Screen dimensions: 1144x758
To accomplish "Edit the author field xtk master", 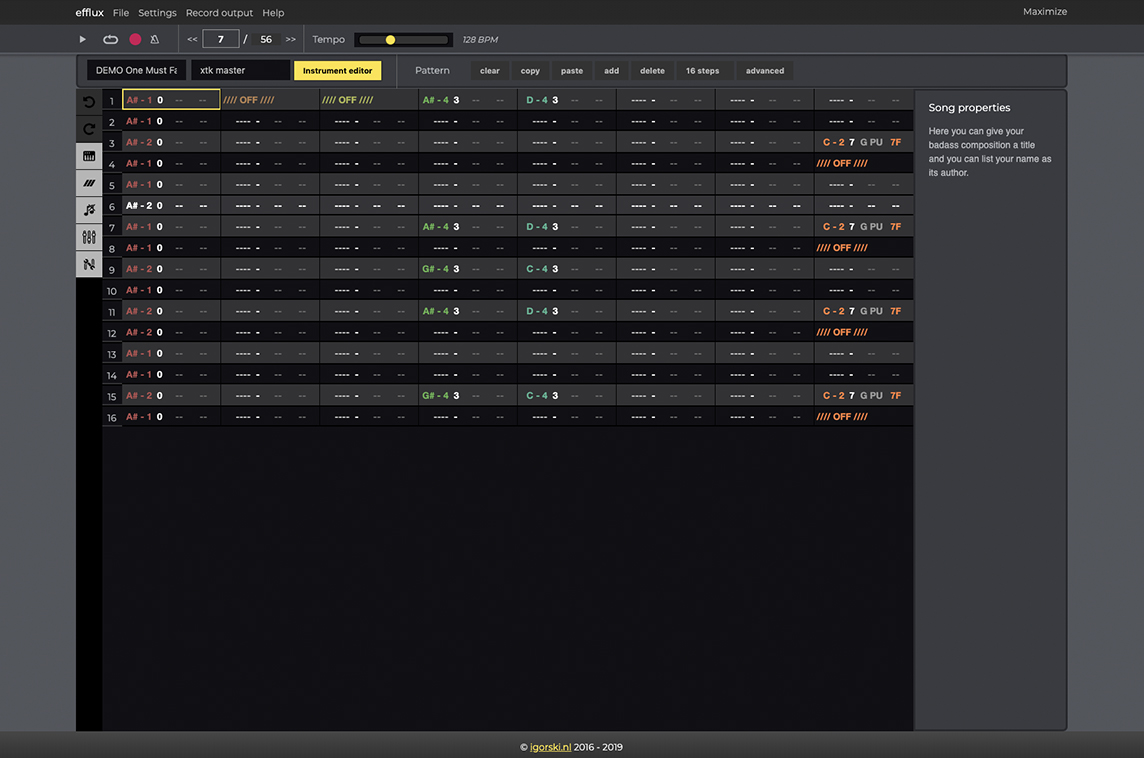I will click(241, 70).
